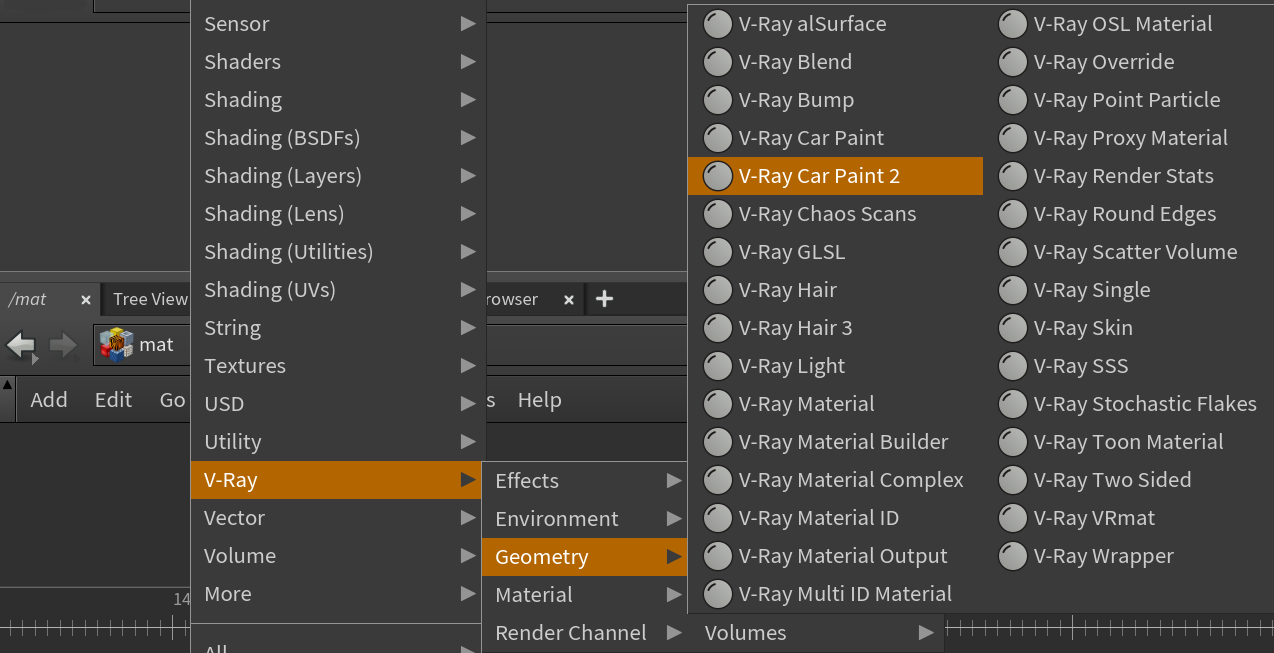Click the V-Ray VRmat sphere icon
Image resolution: width=1274 pixels, height=653 pixels.
coord(1013,518)
